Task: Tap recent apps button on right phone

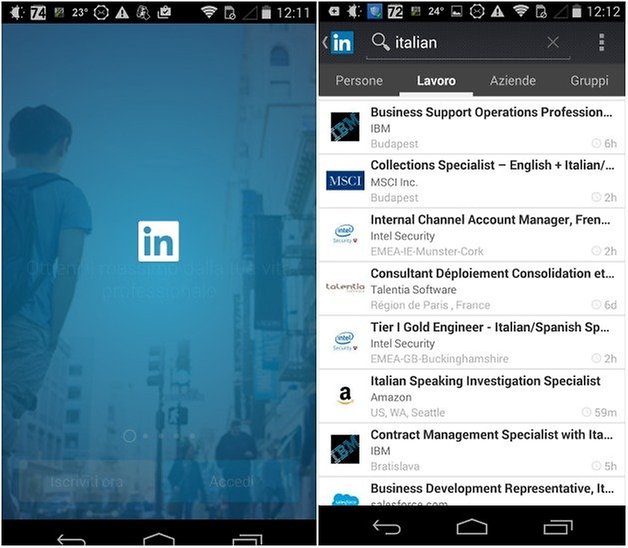Action: [558, 527]
